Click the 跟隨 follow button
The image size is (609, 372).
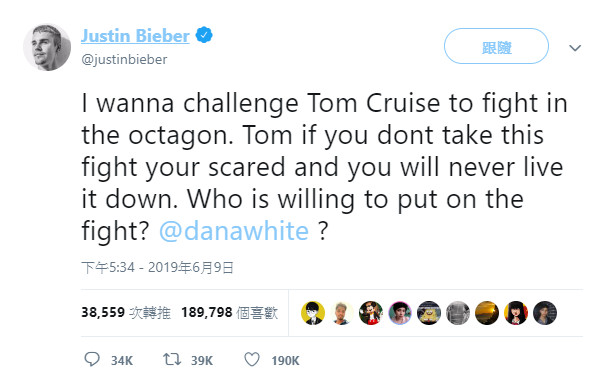pyautogui.click(x=496, y=46)
